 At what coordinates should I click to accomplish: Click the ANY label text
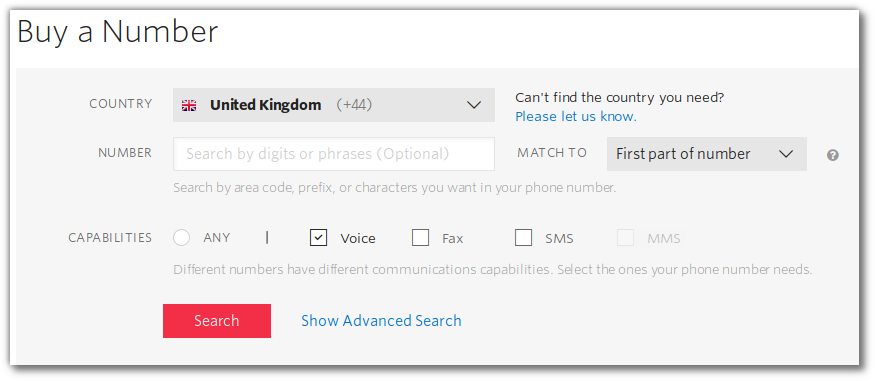[217, 238]
